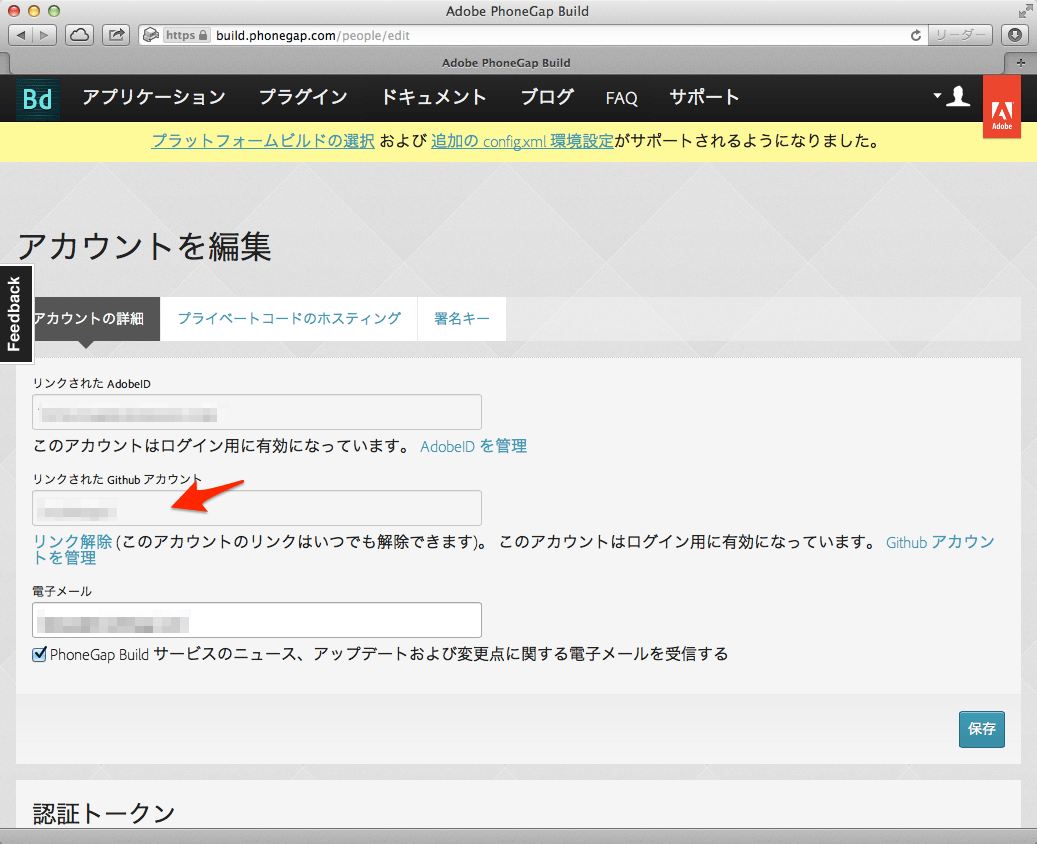Open サポート in the navigation bar
The image size is (1037, 844).
[704, 97]
